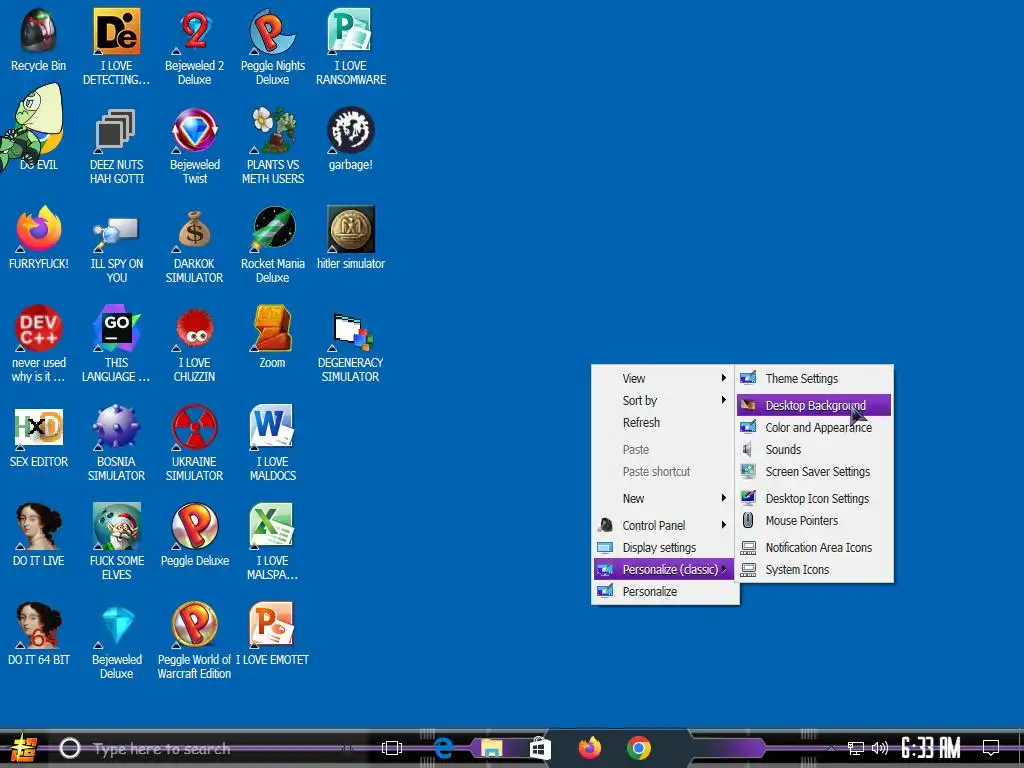Click the DEGENERACY SIMULATOR shortcut icon
1024x768 pixels.
pos(351,330)
